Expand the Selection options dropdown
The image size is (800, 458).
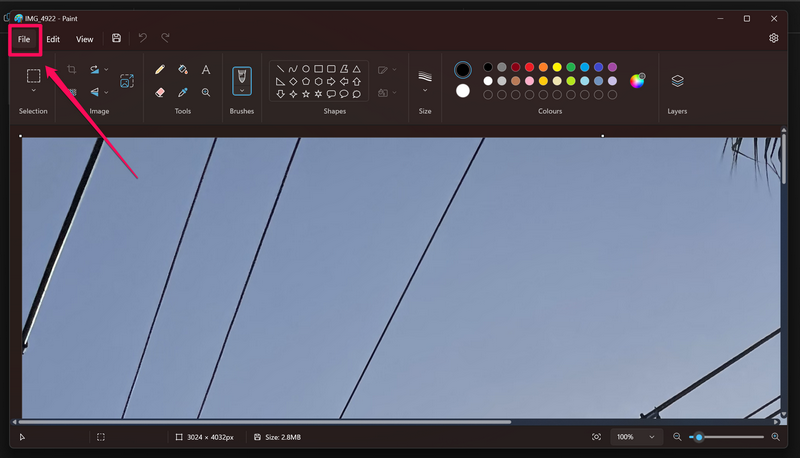(33, 92)
